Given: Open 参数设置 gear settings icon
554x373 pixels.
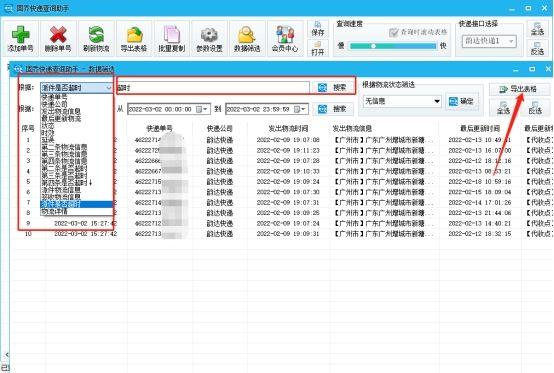Looking at the screenshot, I should (209, 38).
